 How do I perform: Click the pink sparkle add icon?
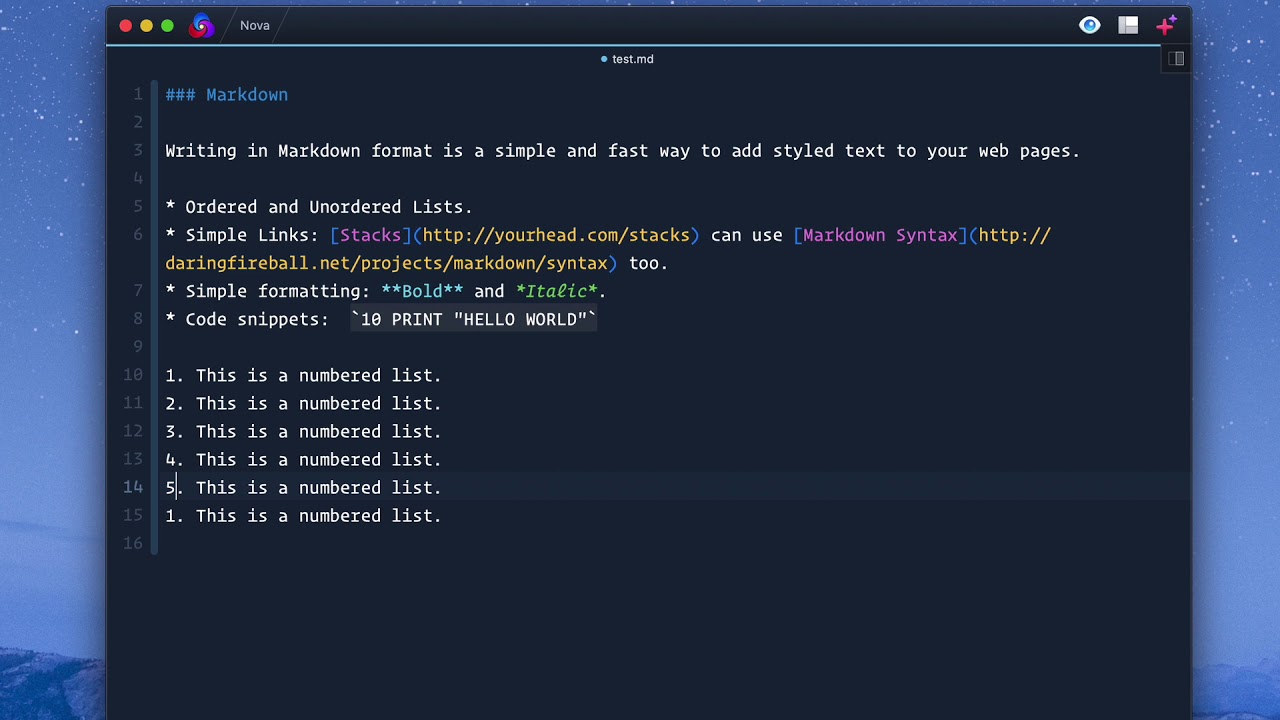click(x=1166, y=26)
